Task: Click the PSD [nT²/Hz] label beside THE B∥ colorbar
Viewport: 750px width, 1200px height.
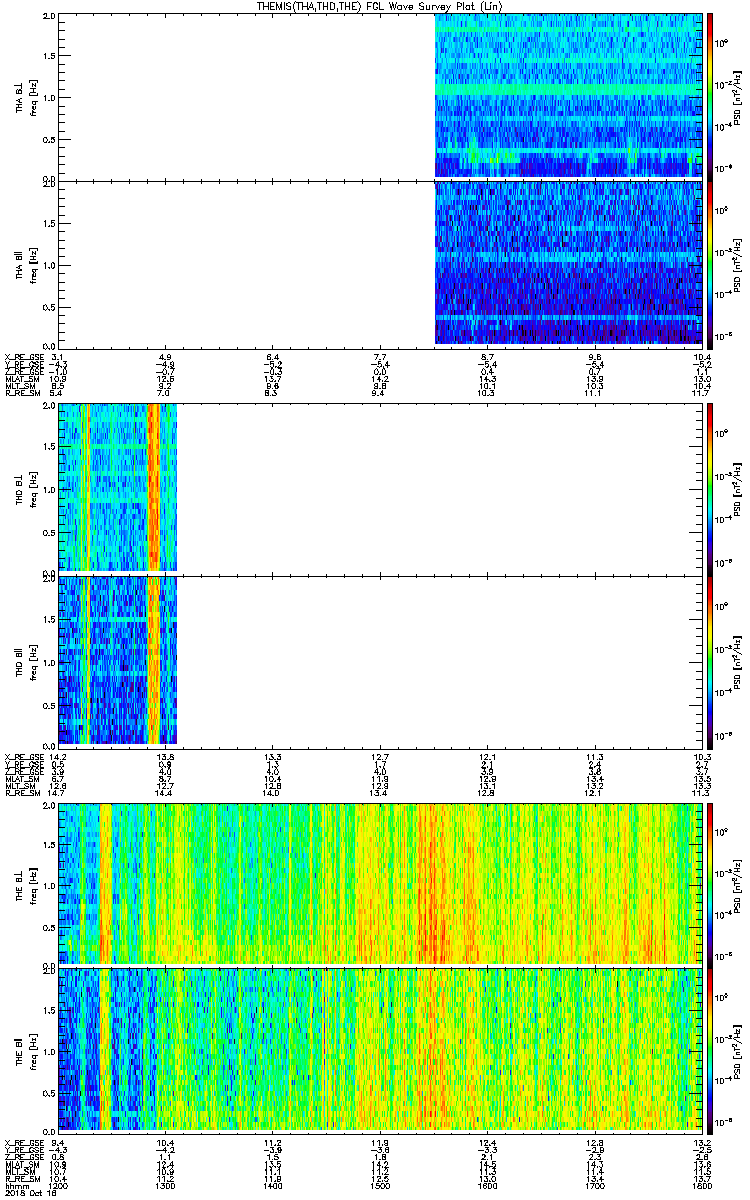Action: tap(737, 1050)
